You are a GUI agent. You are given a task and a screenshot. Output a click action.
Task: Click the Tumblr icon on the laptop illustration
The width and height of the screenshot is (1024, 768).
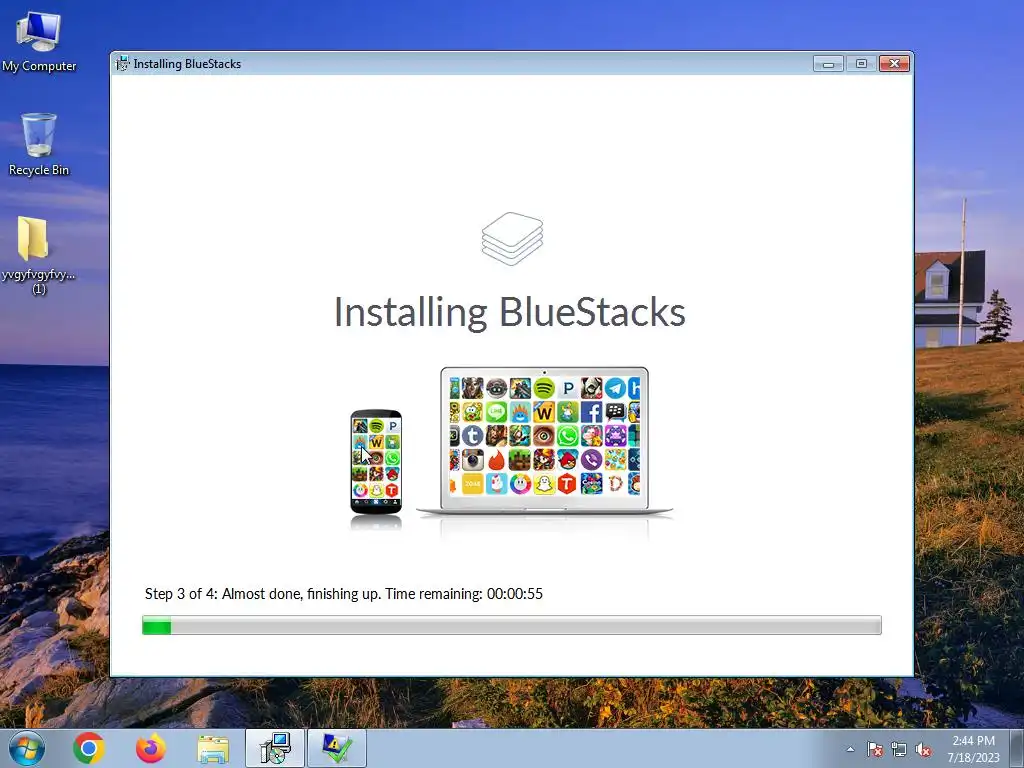point(473,436)
